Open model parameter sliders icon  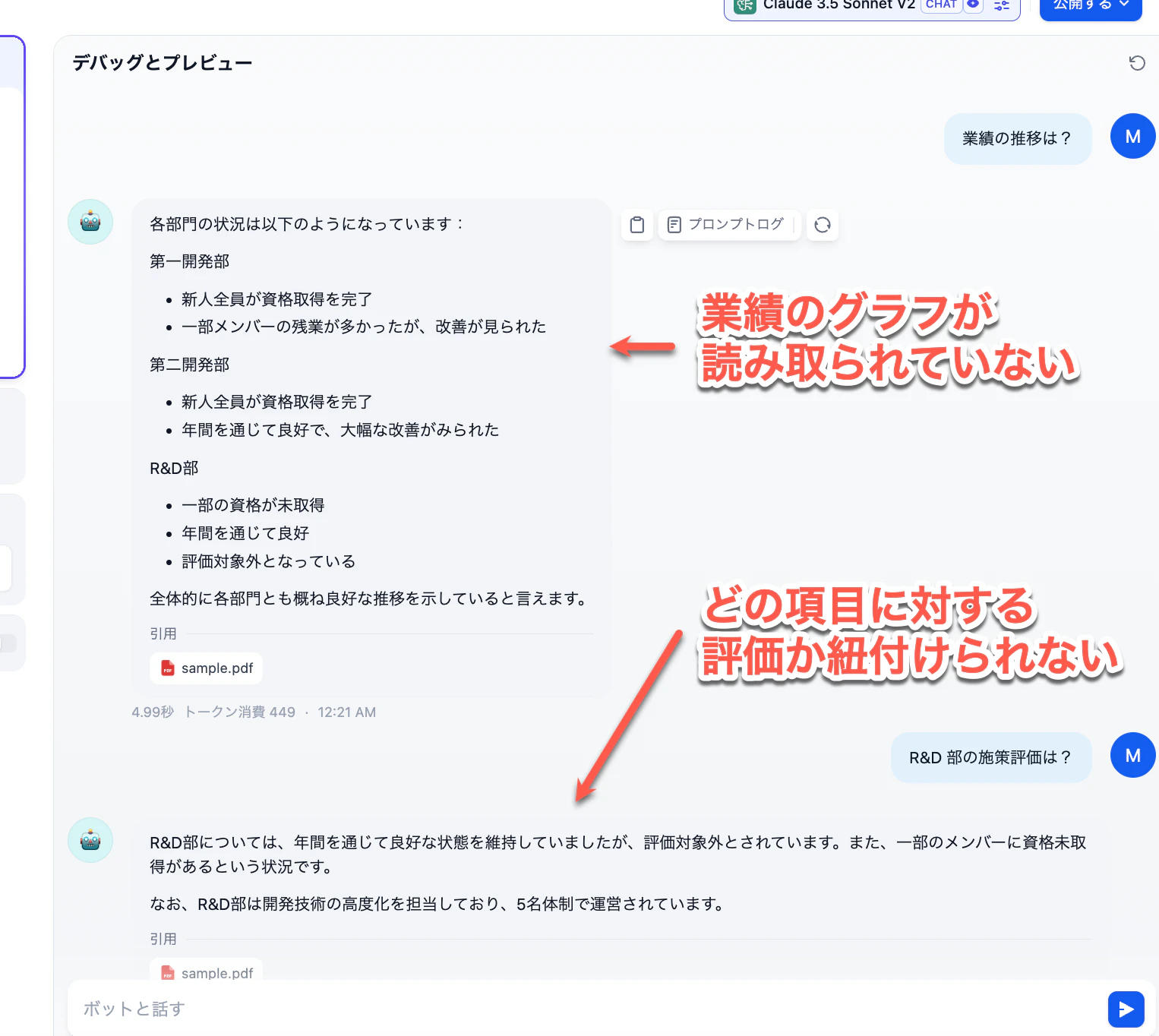click(x=1002, y=5)
